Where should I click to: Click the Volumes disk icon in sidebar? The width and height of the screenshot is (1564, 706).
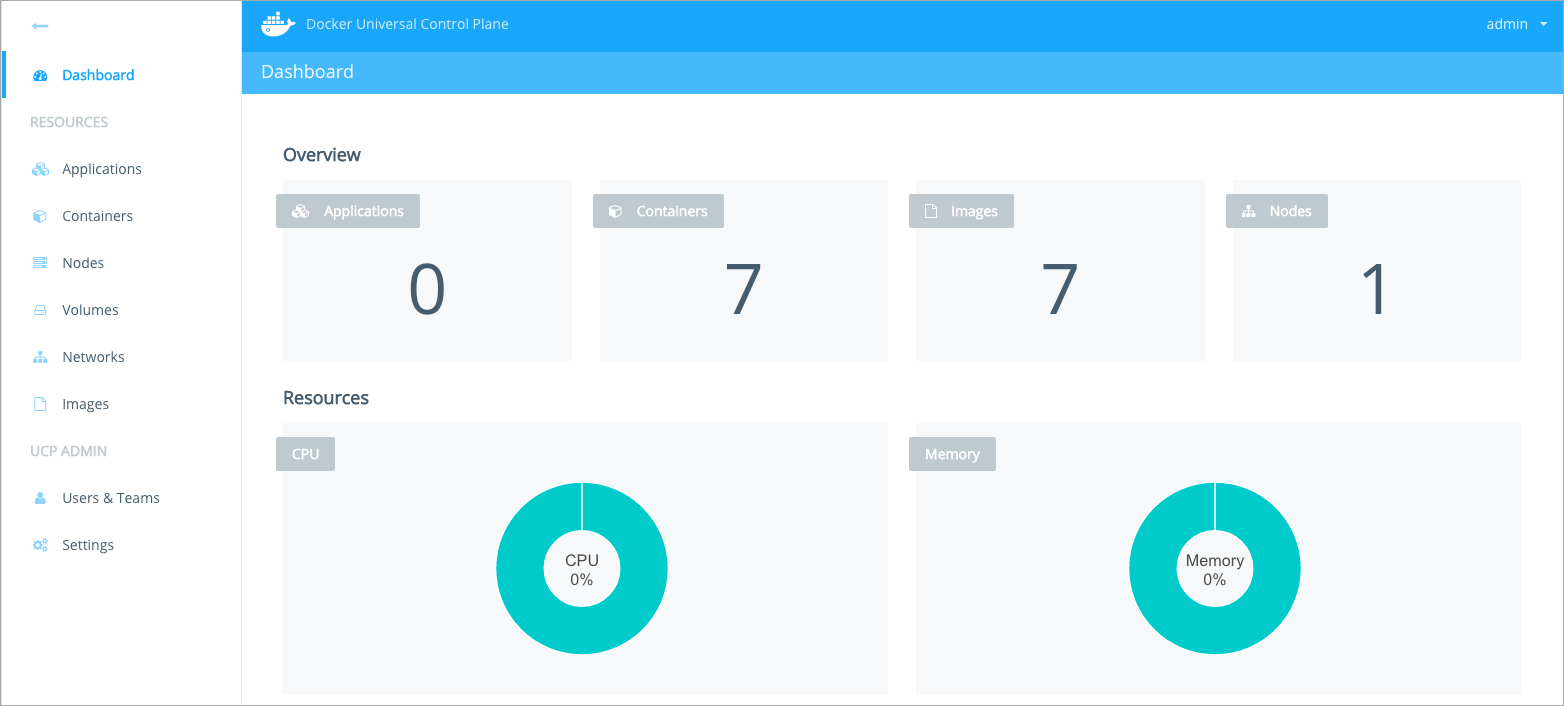click(40, 310)
